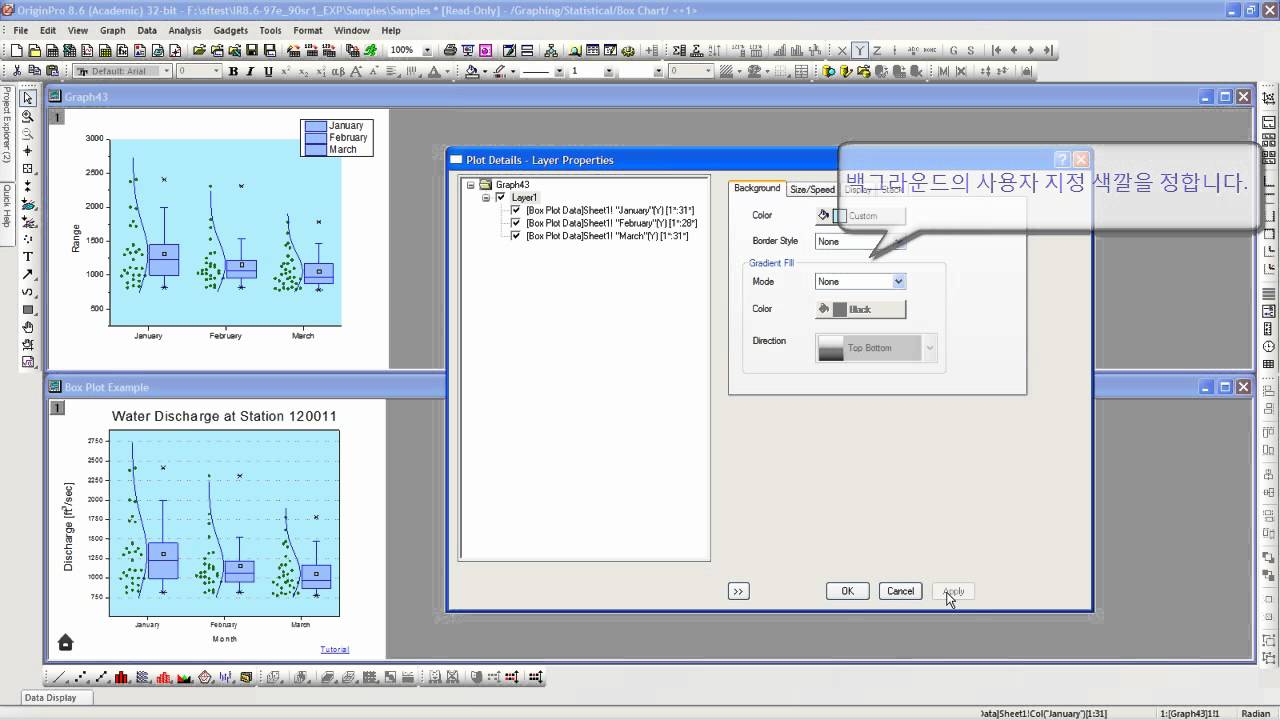Viewport: 1280px width, 720px height.
Task: Toggle the Layer1 checkbox in the tree
Action: tap(501, 198)
